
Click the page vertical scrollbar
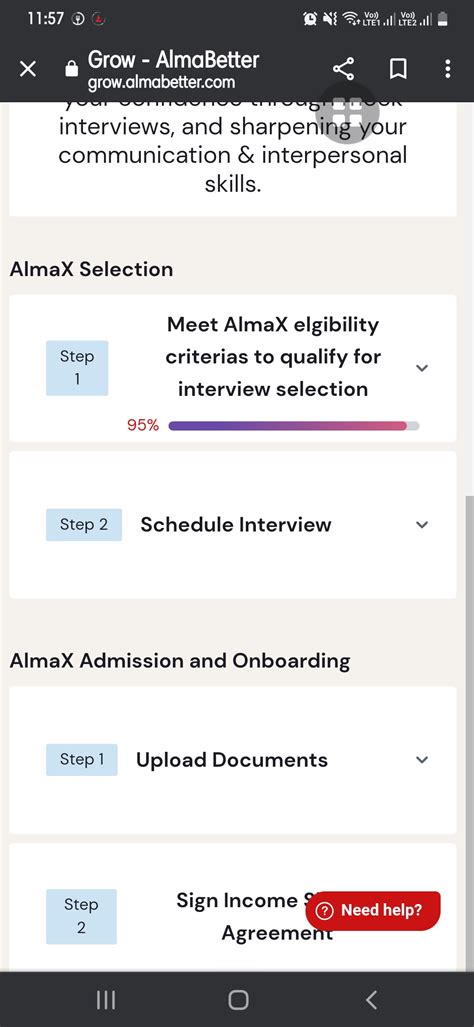point(469,734)
